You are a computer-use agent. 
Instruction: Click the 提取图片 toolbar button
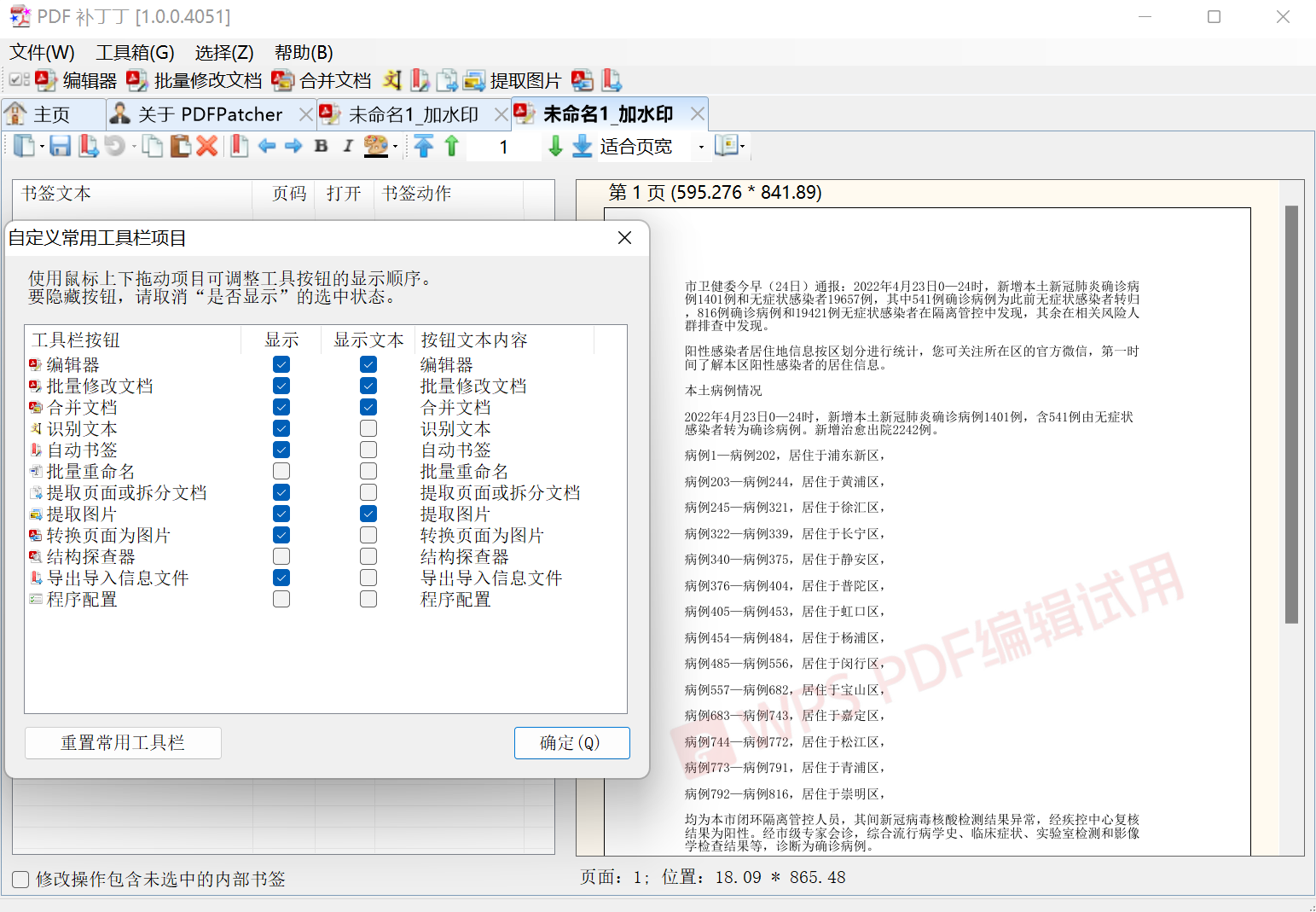click(512, 80)
